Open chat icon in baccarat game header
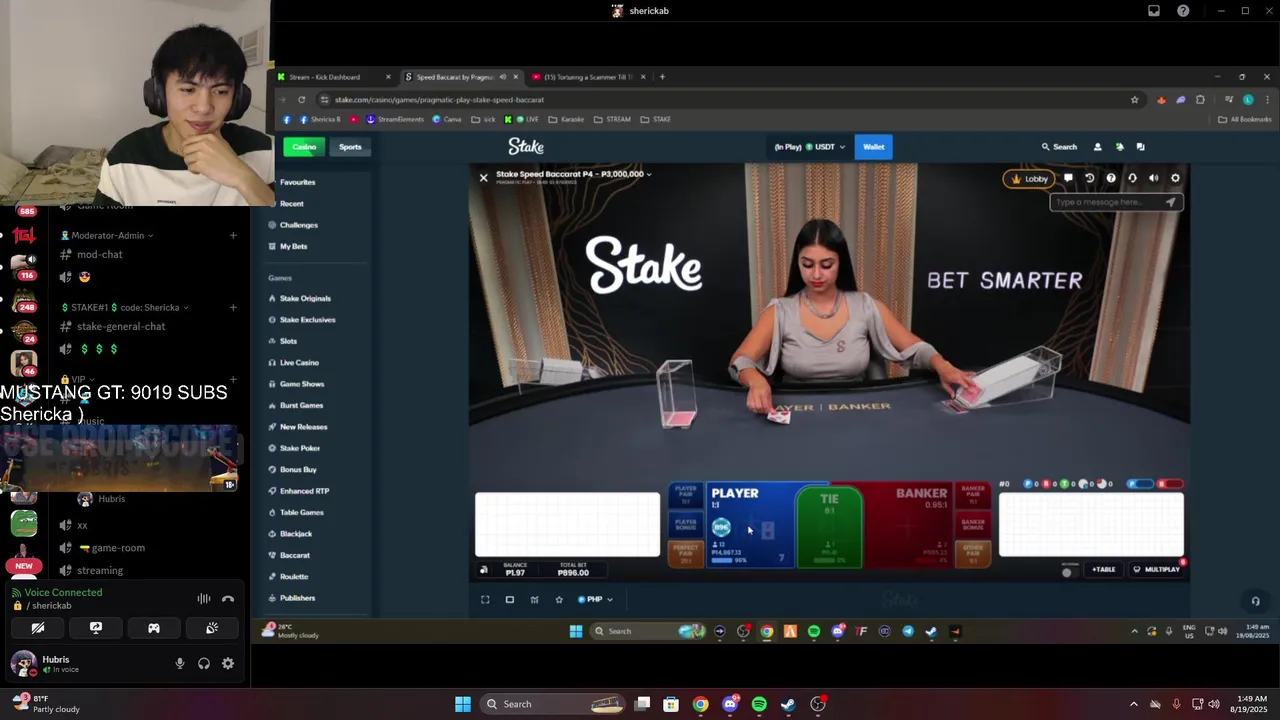 click(x=1068, y=178)
